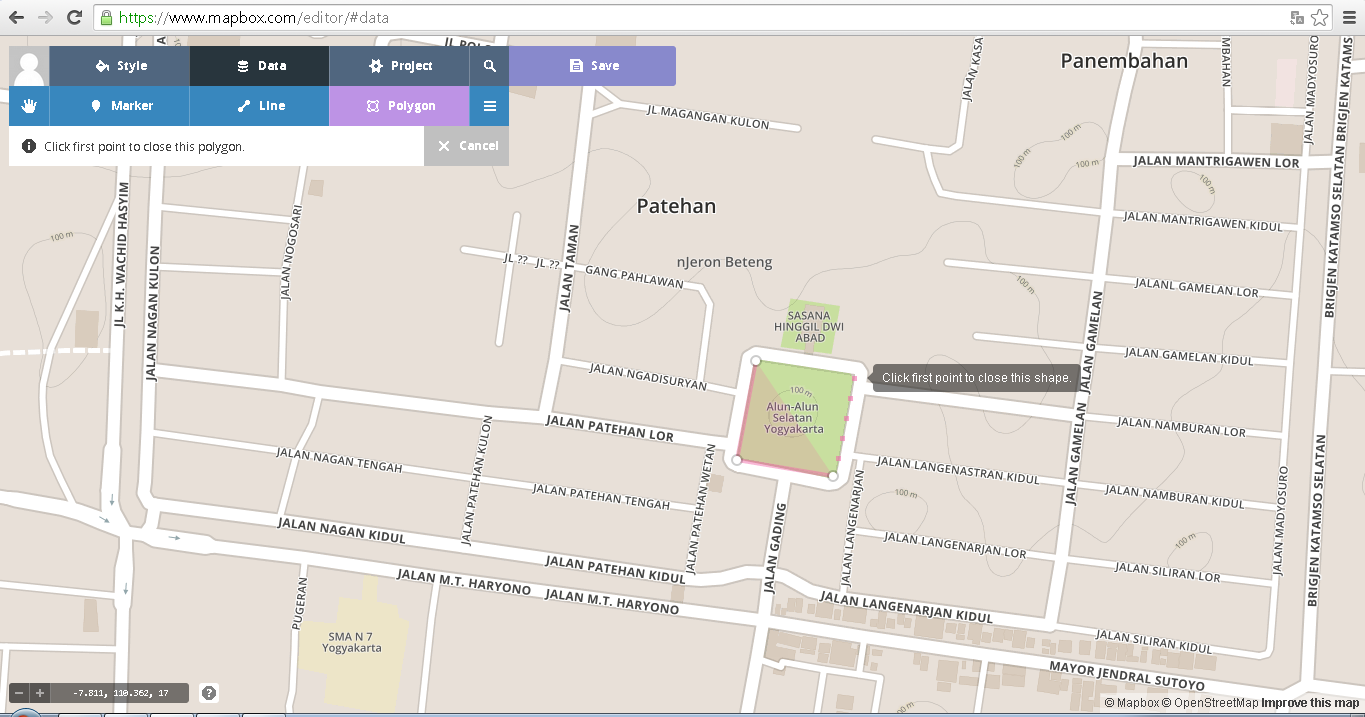
Task: Open the hamburger layers menu
Action: tap(489, 105)
